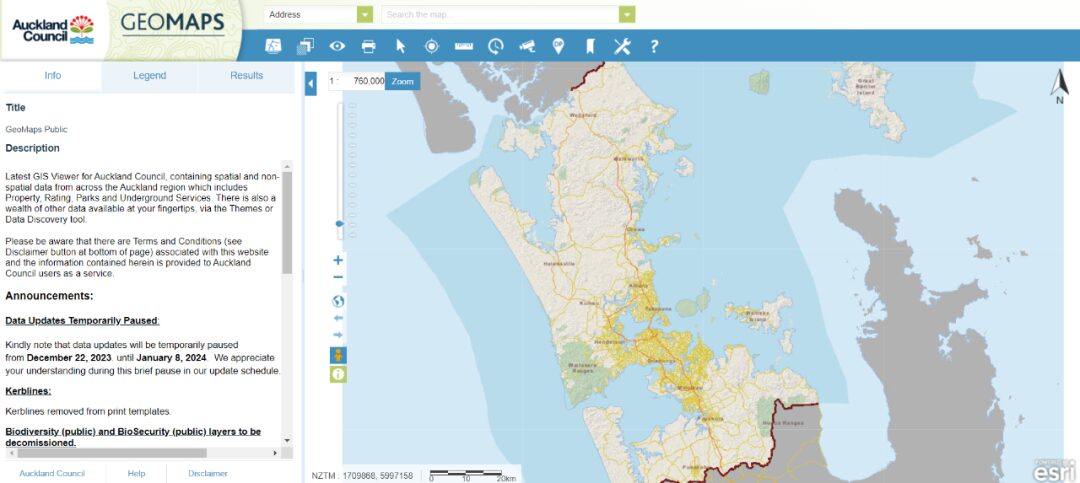Click the 'Kerblines:' heading text
Screen dimensions: 1080x483
[28, 391]
